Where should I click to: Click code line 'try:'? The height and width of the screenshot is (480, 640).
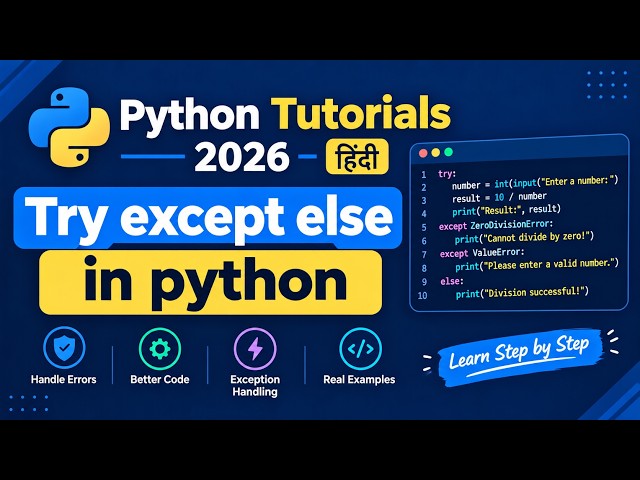point(447,174)
